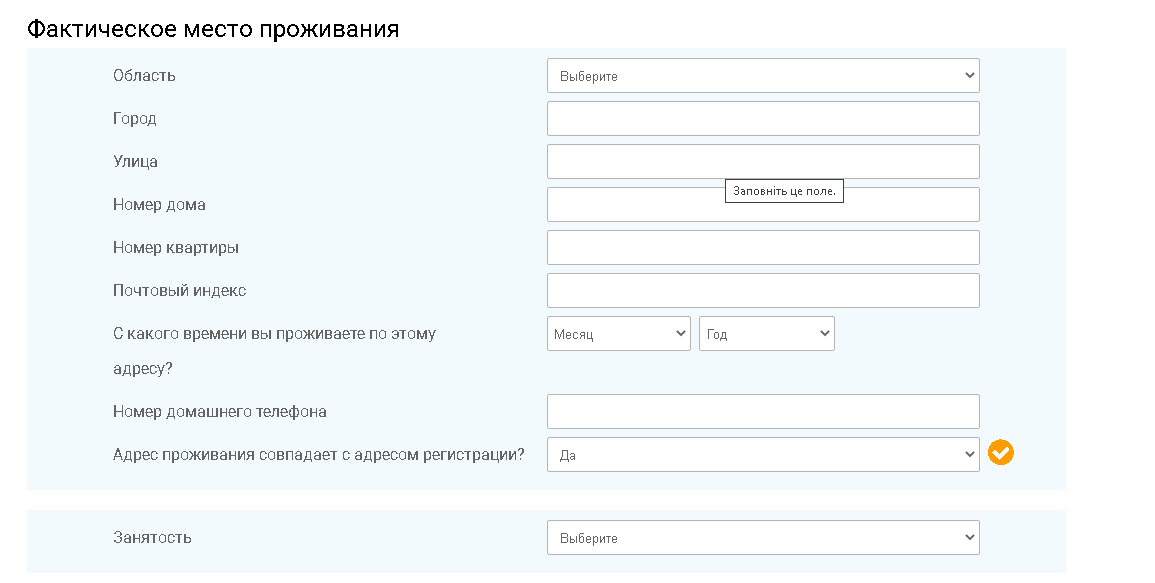The width and height of the screenshot is (1155, 583).
Task: Click the Область label text
Action: pos(144,75)
